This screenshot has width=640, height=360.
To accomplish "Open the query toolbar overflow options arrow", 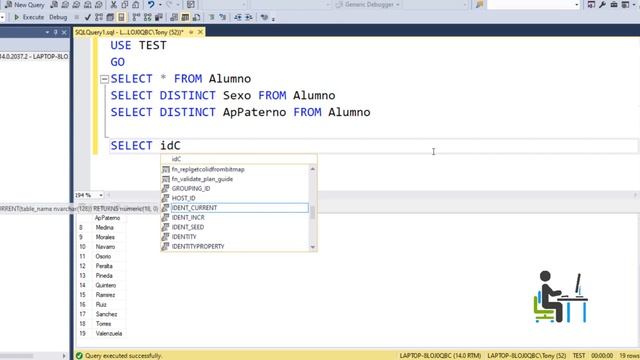I will pos(273,18).
